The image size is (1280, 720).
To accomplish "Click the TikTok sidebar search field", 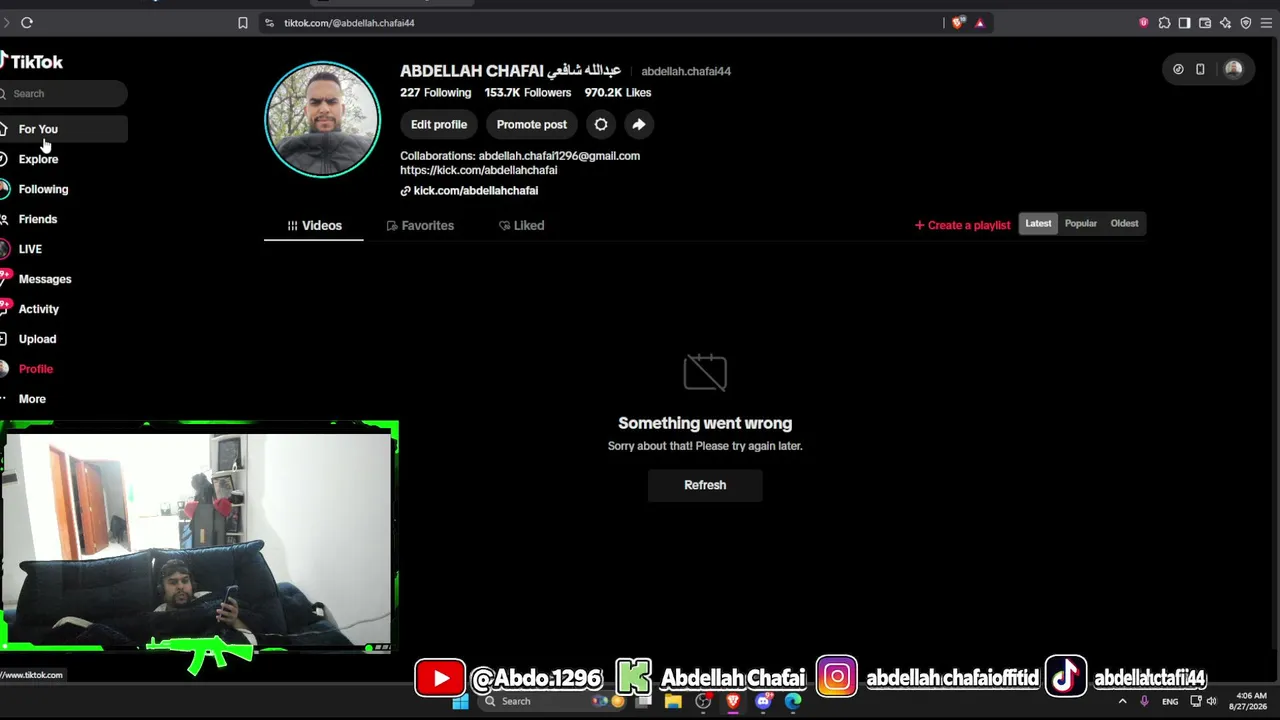I will pos(64,93).
